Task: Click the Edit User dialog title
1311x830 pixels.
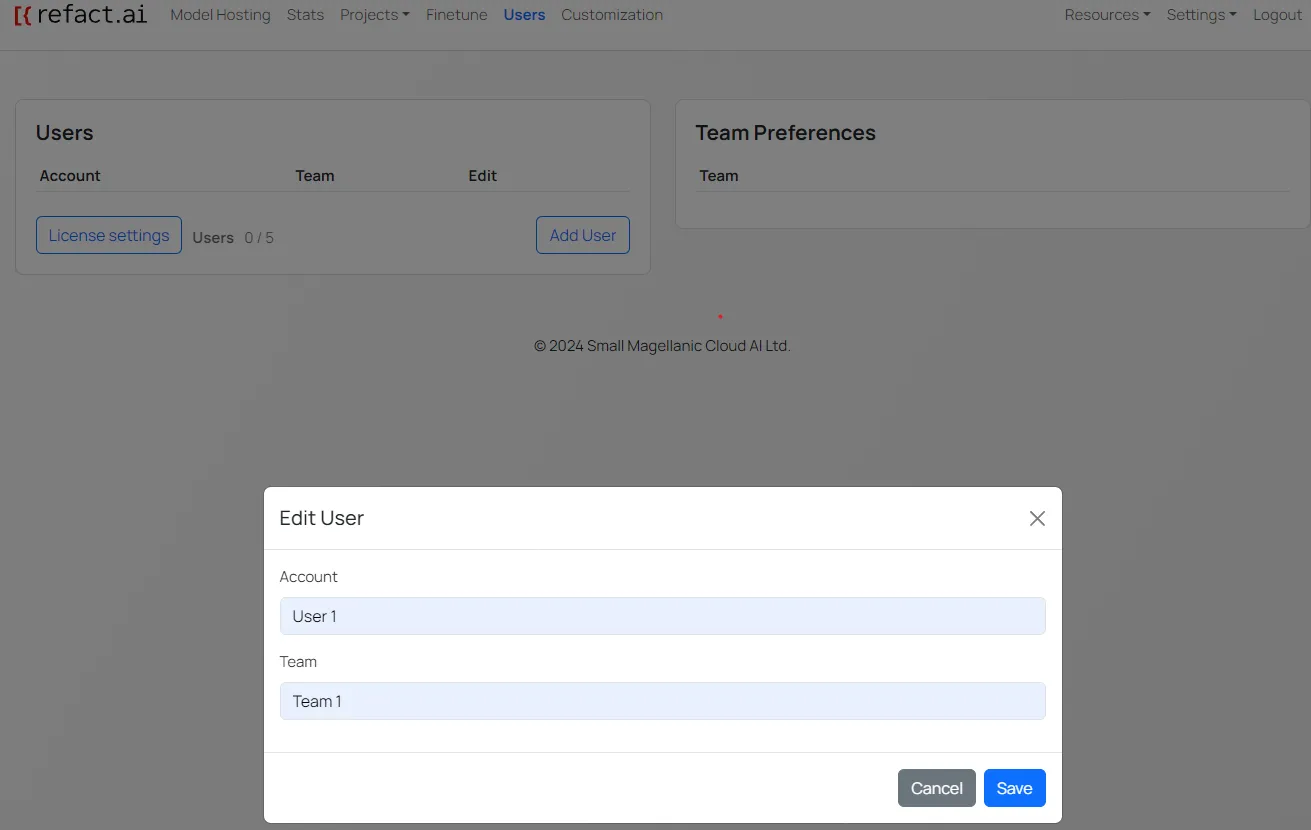Action: [x=322, y=518]
